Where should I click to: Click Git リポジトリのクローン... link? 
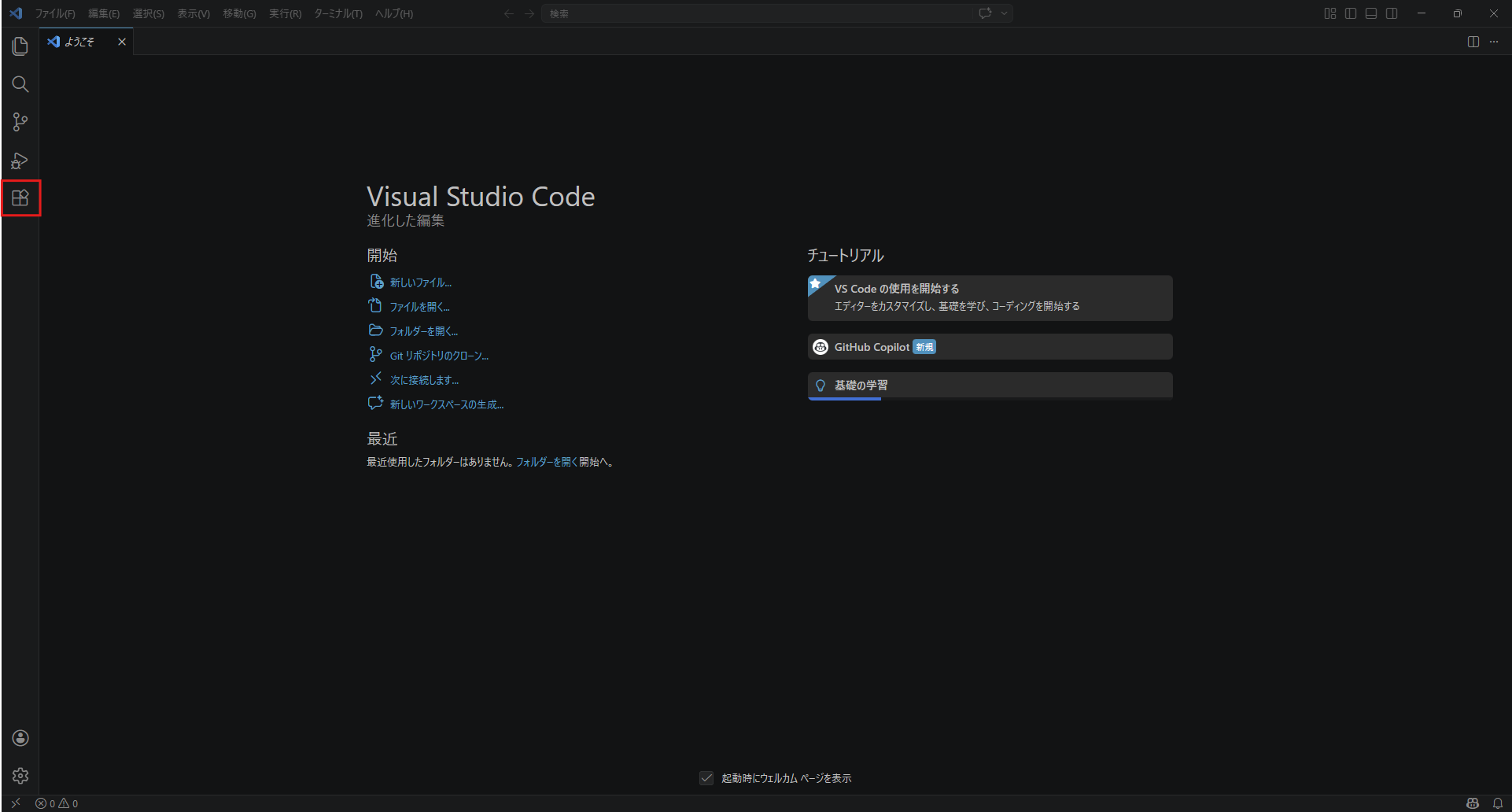[439, 356]
